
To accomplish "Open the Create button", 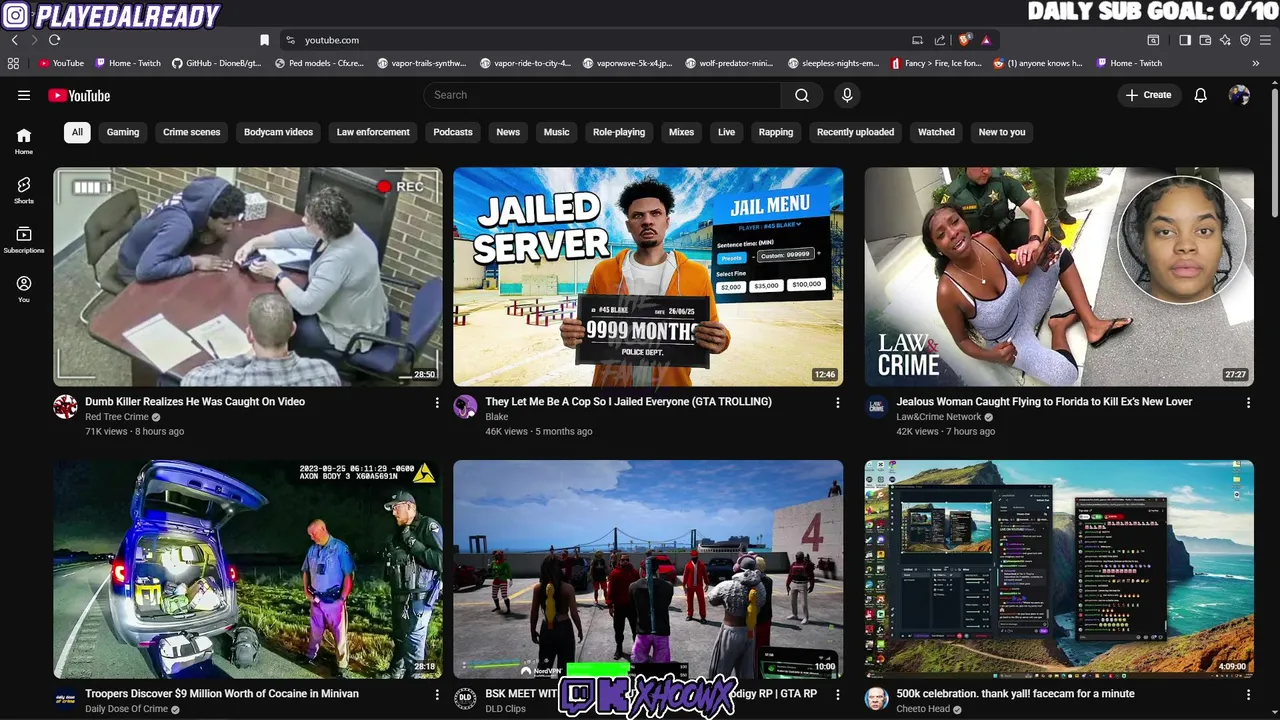I will (1148, 95).
